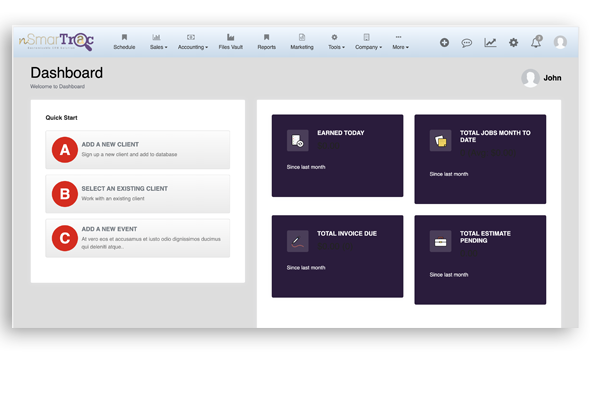
Task: Show the More menu options
Action: (x=399, y=42)
